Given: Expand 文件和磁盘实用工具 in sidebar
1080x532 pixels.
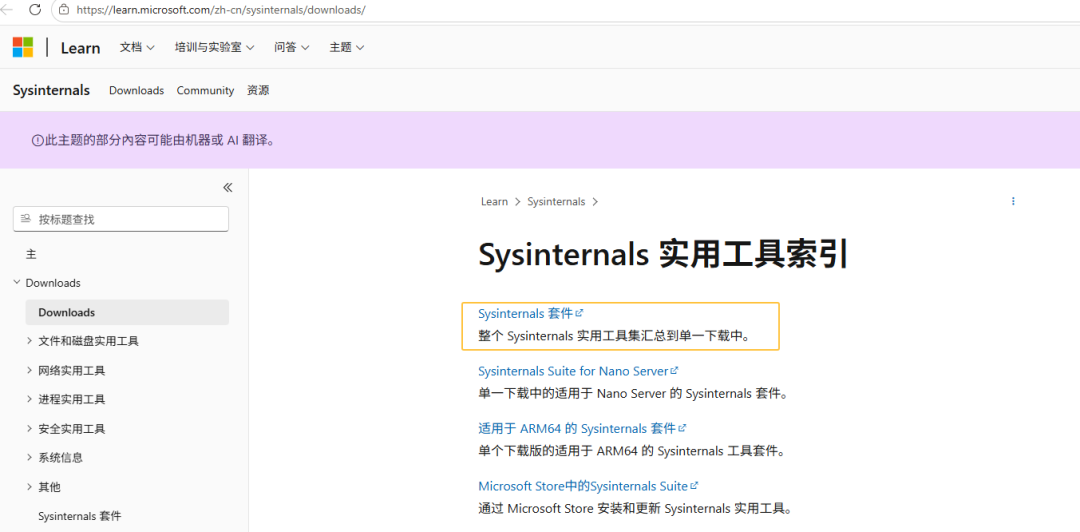Looking at the screenshot, I should (30, 341).
